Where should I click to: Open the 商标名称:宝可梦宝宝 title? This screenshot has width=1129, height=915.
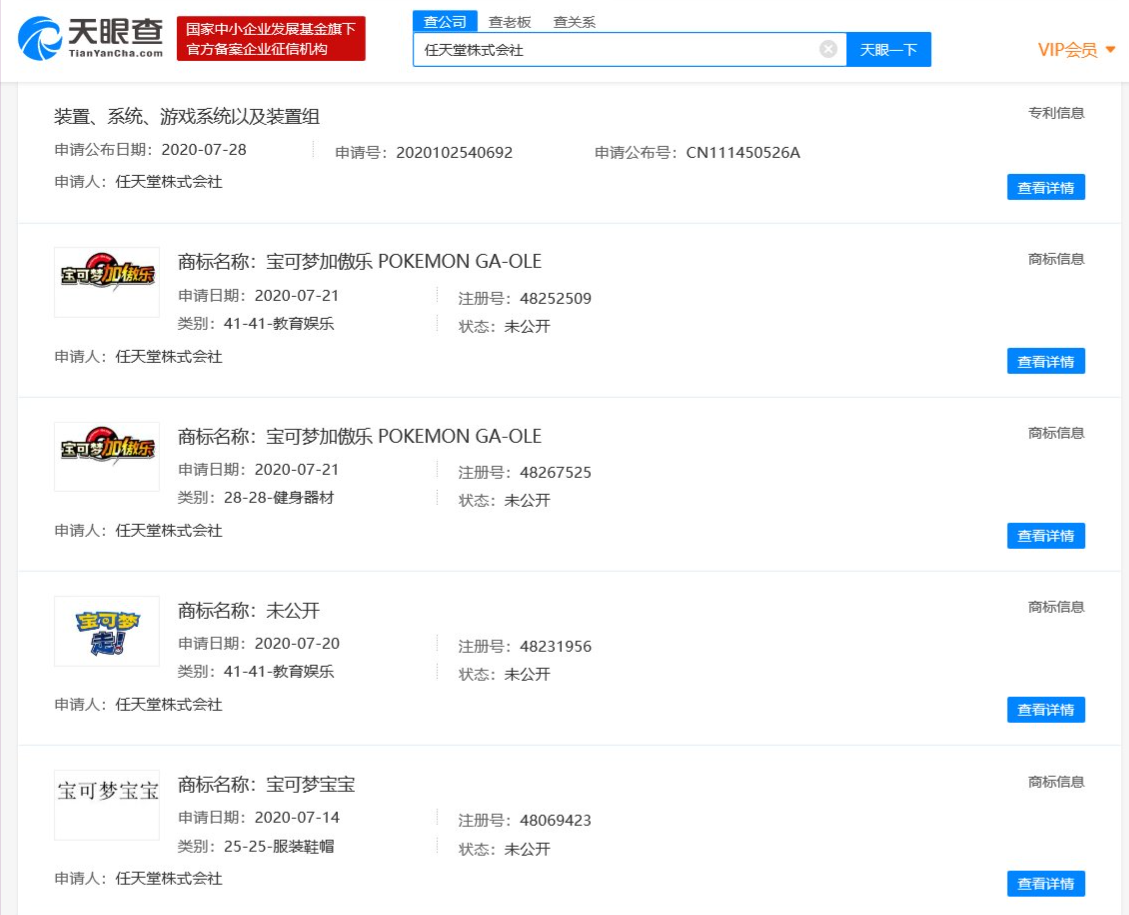coord(266,785)
